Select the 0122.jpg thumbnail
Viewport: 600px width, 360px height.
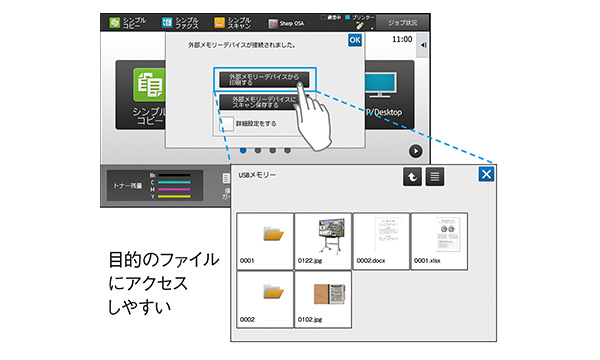(x=323, y=241)
